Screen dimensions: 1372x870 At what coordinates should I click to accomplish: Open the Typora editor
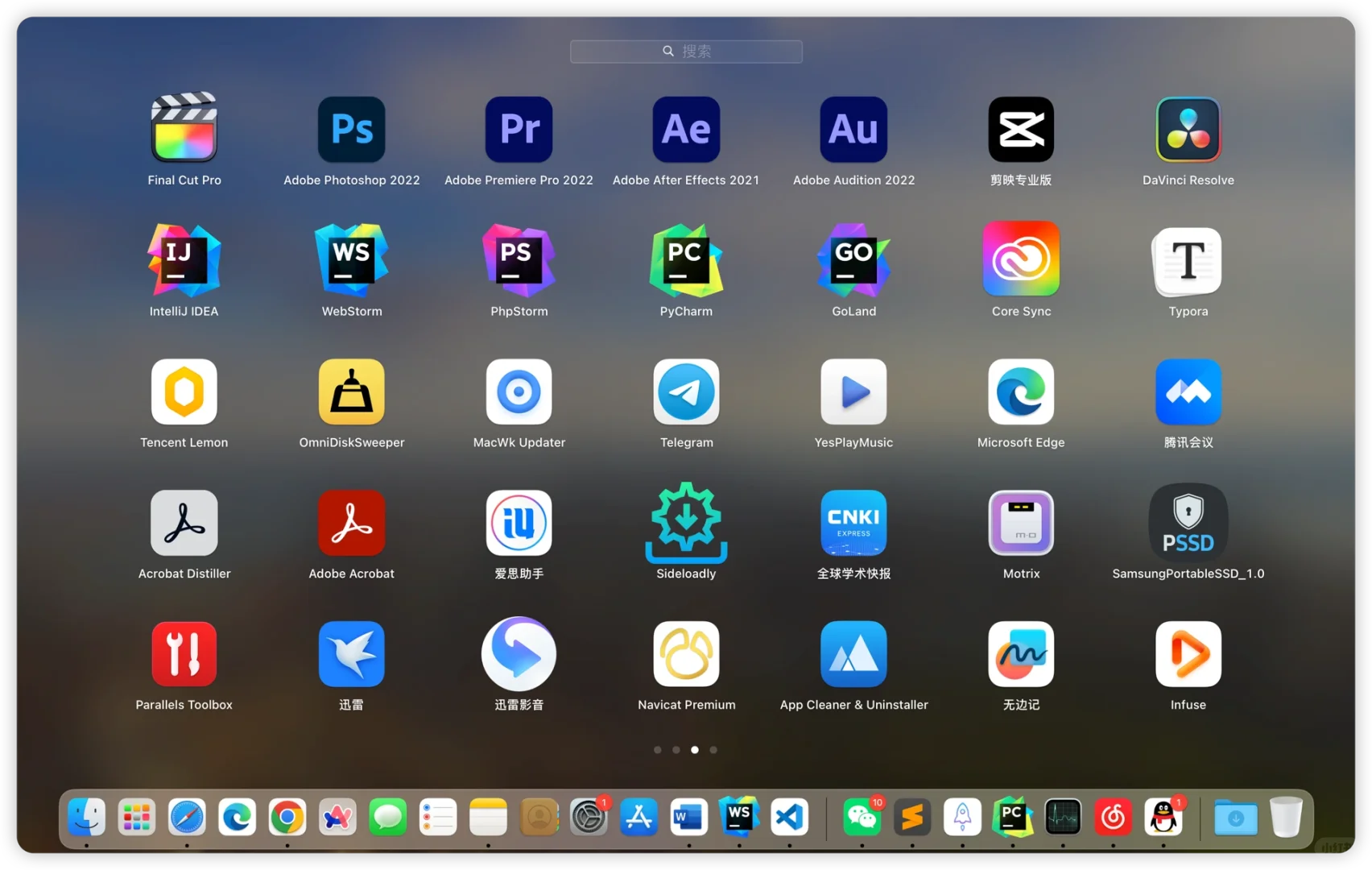1188,261
